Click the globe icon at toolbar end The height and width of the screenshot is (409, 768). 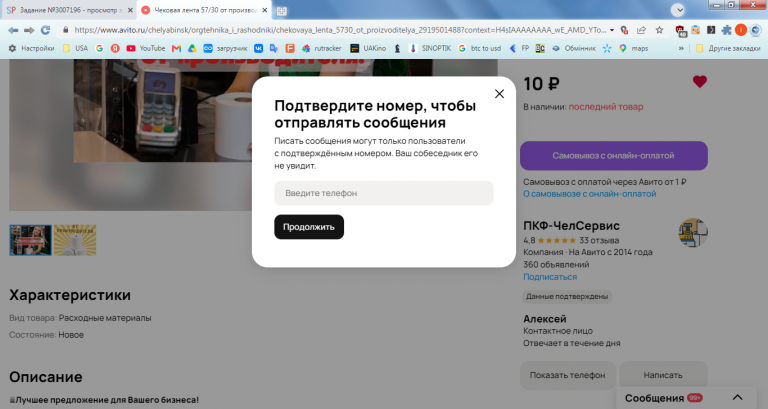pyautogui.click(x=756, y=30)
